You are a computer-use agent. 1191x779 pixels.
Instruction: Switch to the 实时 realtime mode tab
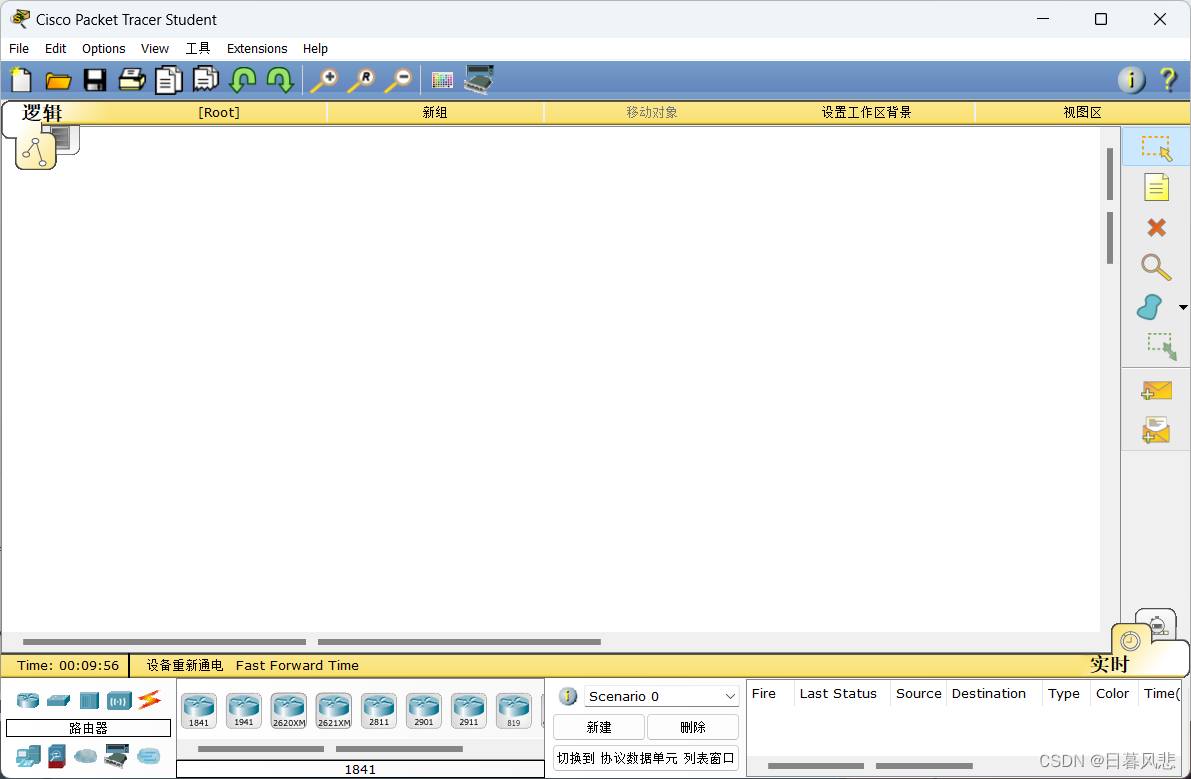click(x=1110, y=664)
